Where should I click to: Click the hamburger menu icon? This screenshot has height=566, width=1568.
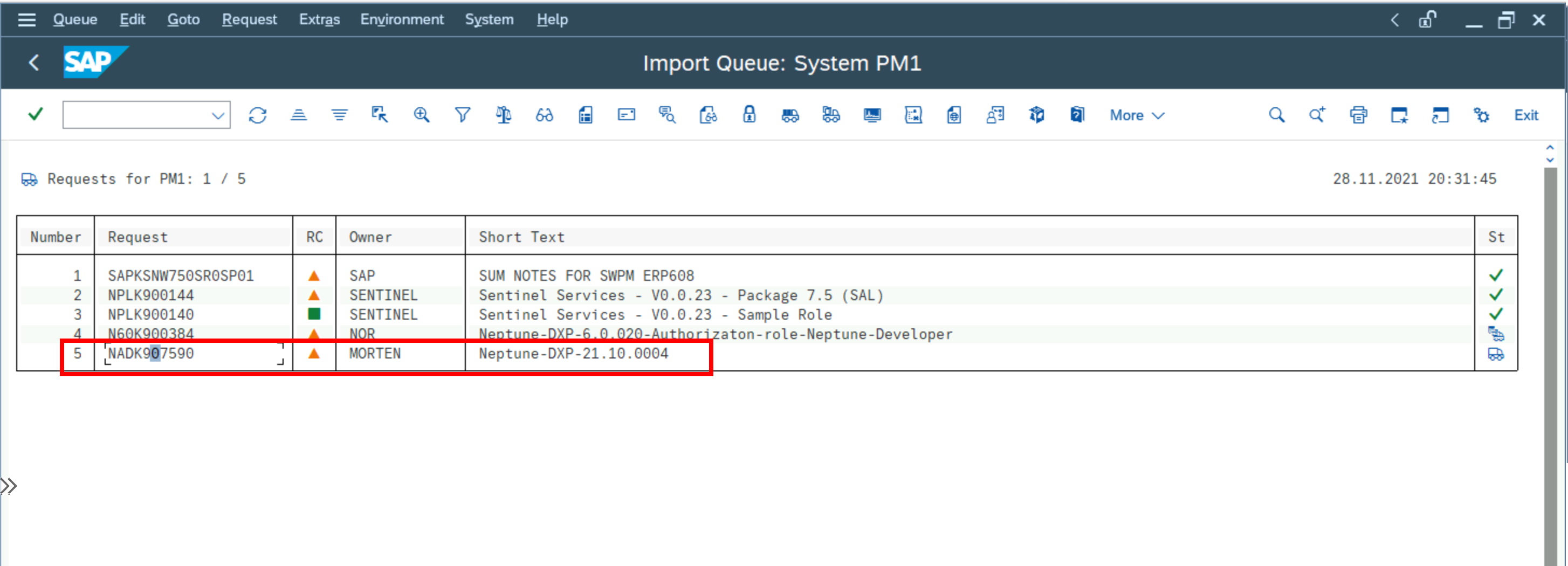(x=27, y=19)
